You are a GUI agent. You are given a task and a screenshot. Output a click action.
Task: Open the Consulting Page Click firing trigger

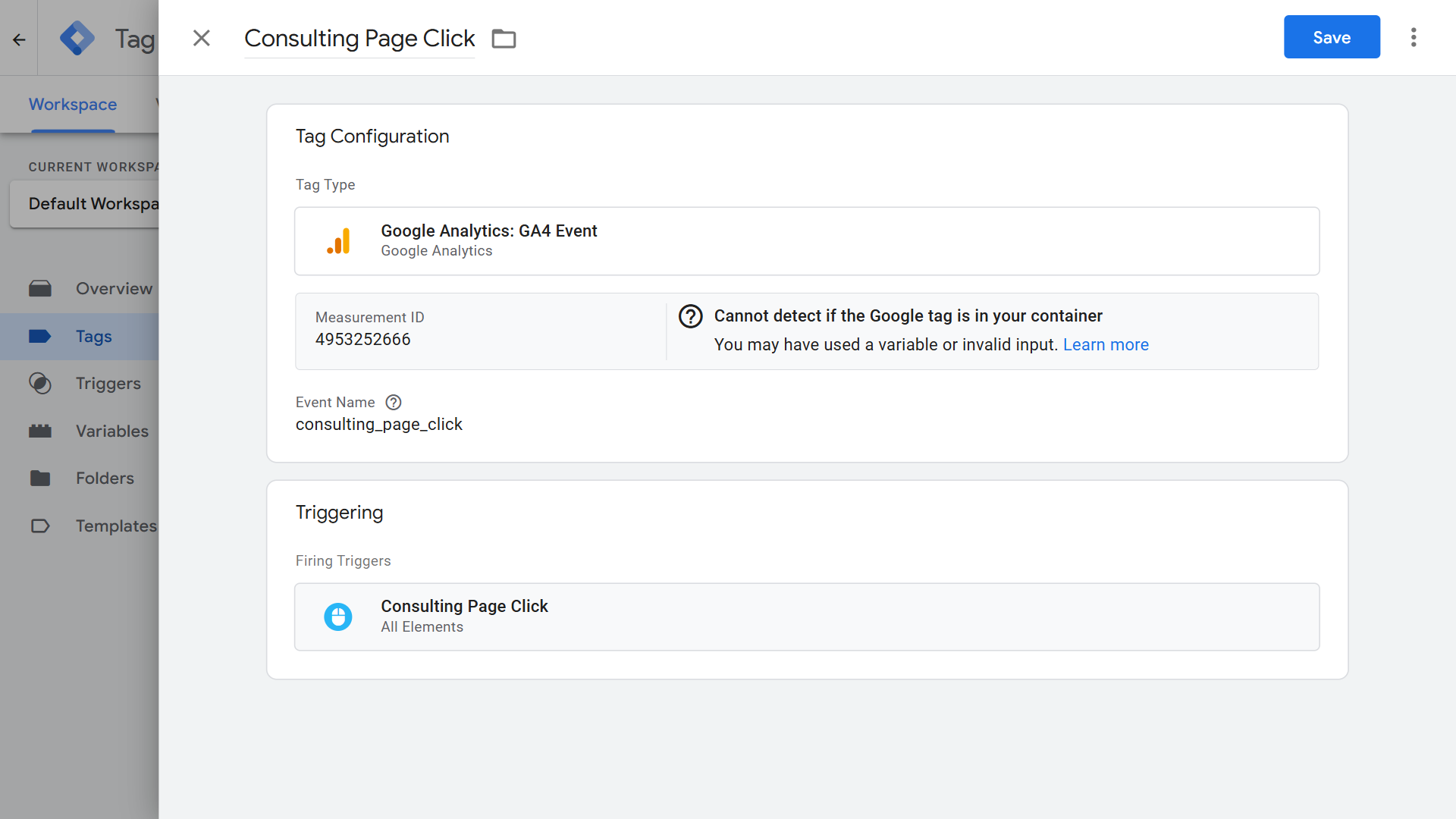[807, 617]
